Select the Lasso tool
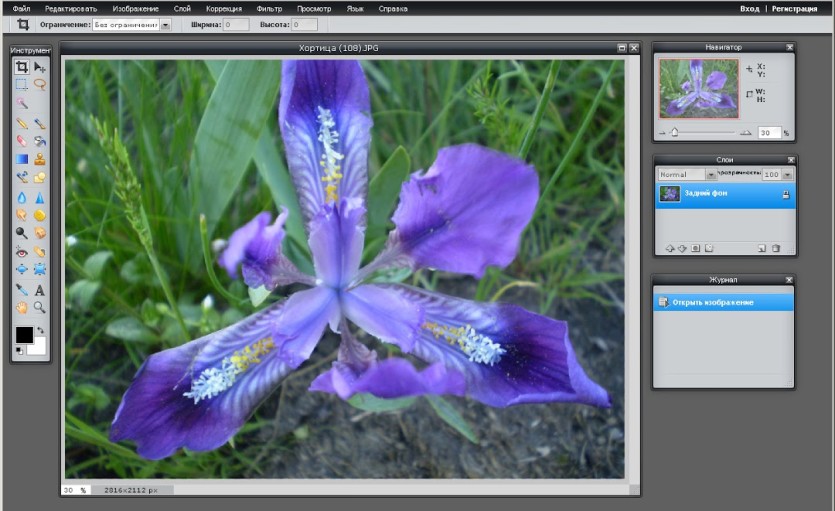The image size is (835, 511). 39,84
